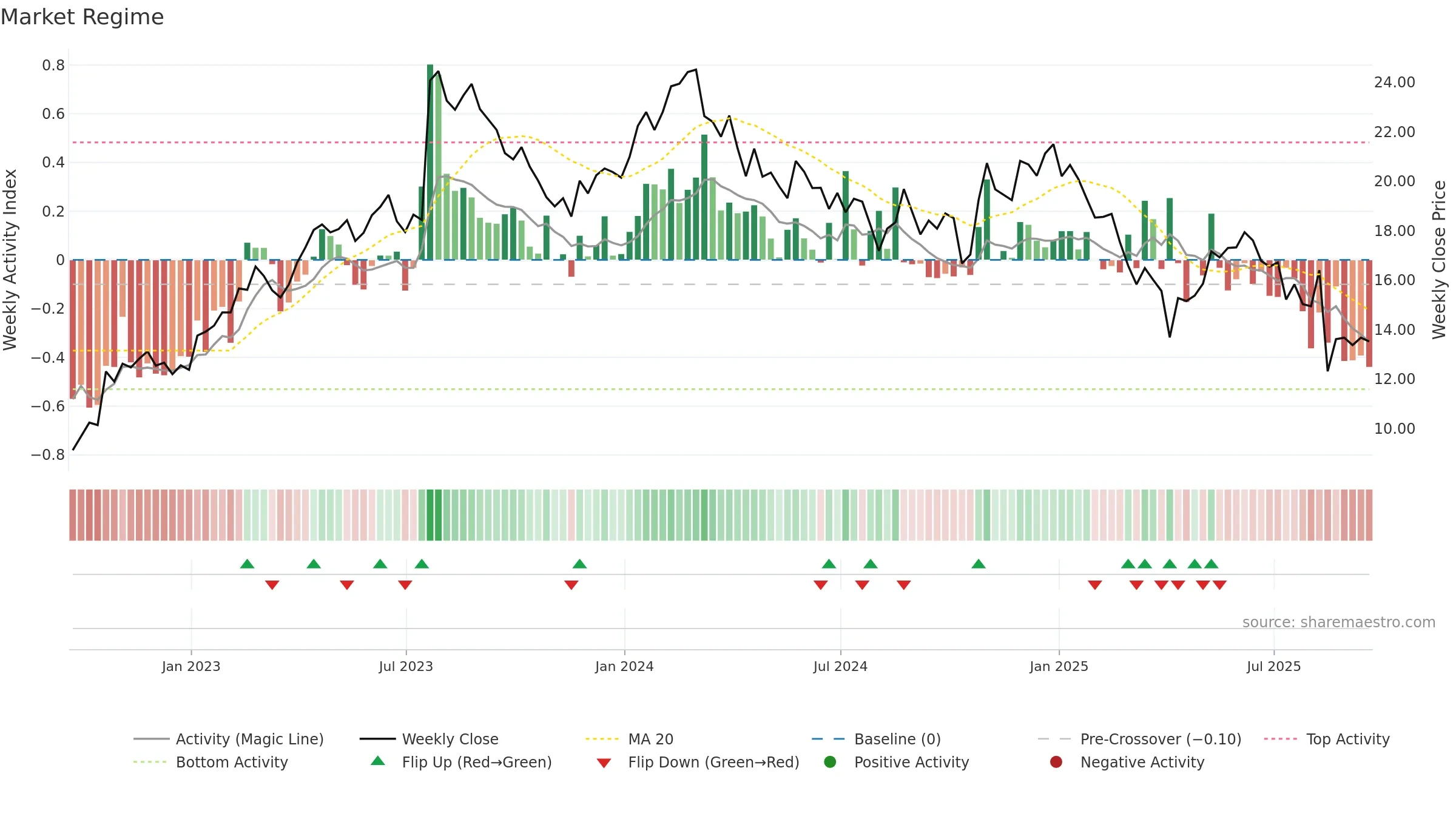The height and width of the screenshot is (819, 1456).
Task: Click the Jan 2025 x-axis label
Action: [1059, 666]
